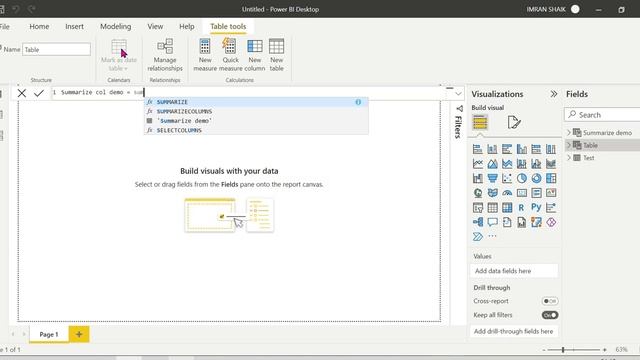This screenshot has height=360, width=640.
Task: Select the Treemap visual
Action: coord(551,178)
